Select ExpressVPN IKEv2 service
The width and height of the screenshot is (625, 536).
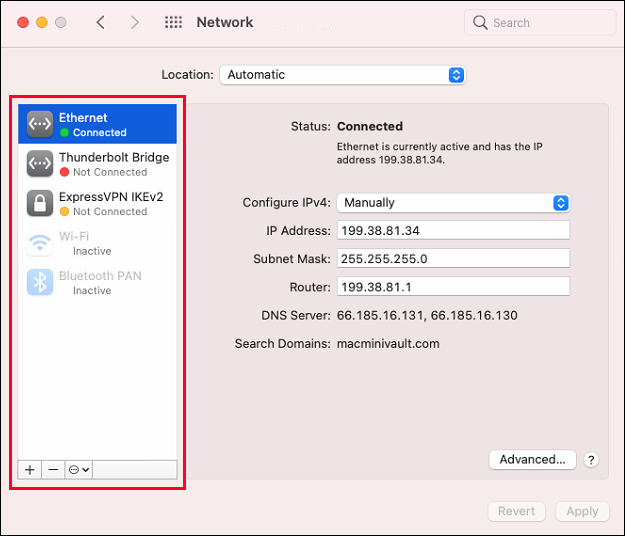[97, 203]
